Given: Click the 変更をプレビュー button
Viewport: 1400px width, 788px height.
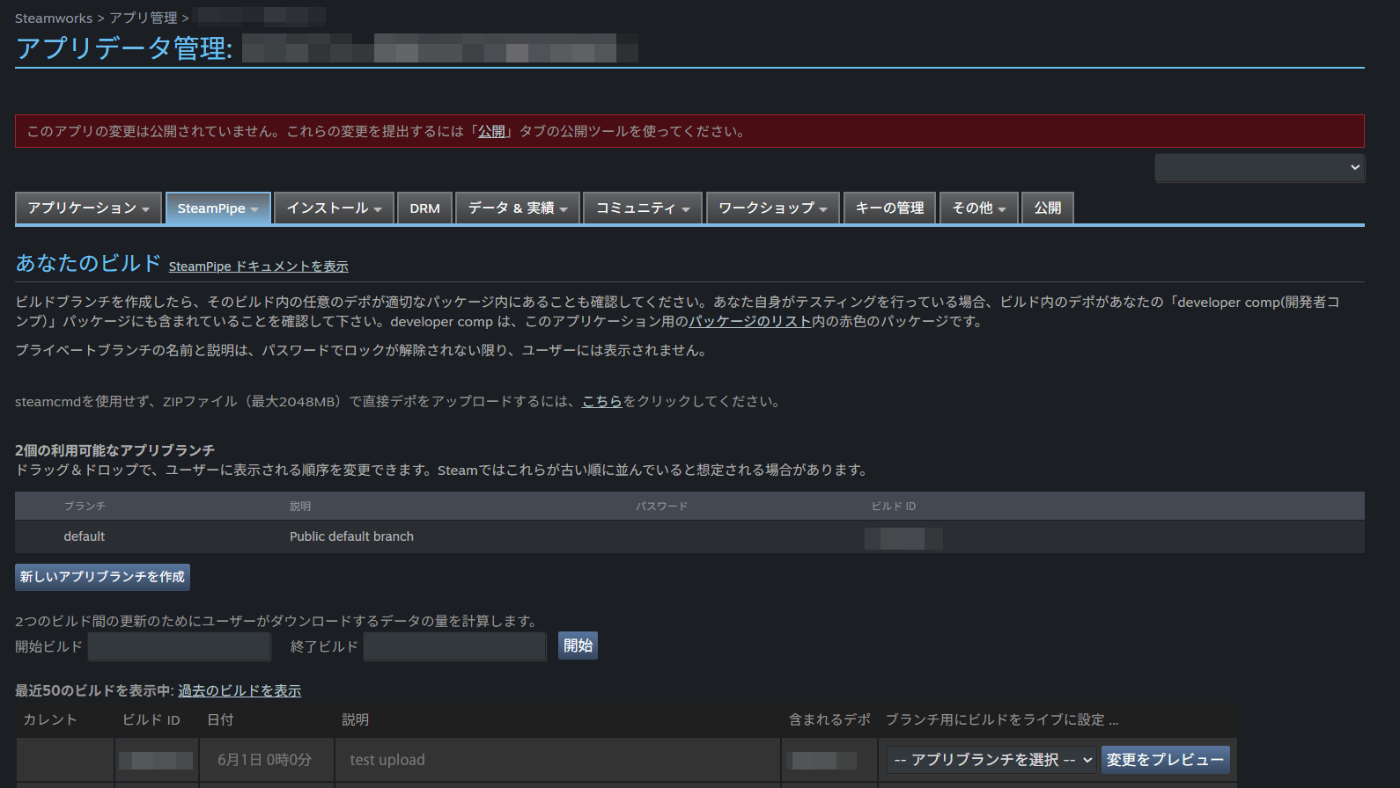Looking at the screenshot, I should pos(1166,760).
